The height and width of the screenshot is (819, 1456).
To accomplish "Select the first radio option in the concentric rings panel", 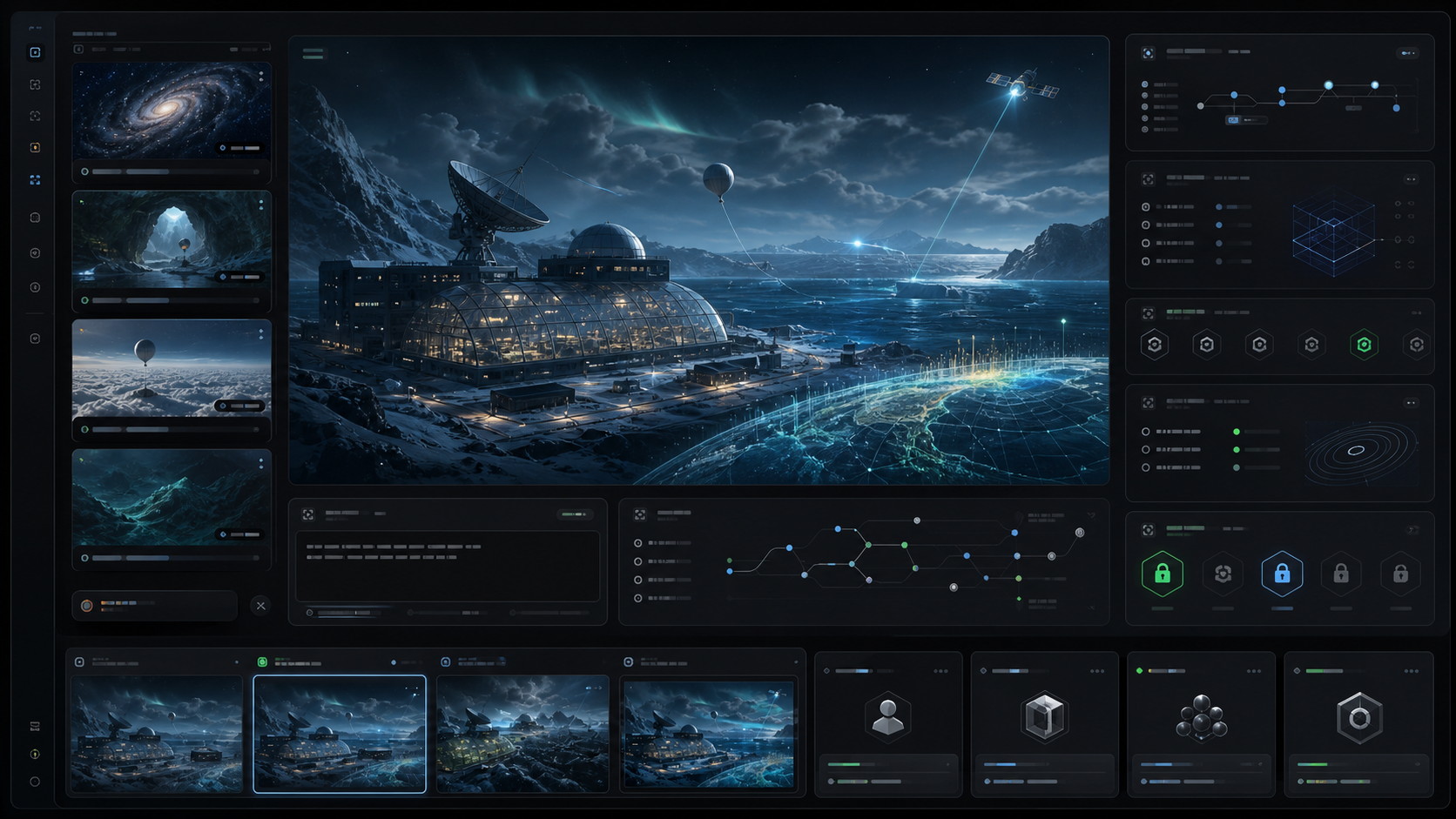I will (x=1146, y=432).
